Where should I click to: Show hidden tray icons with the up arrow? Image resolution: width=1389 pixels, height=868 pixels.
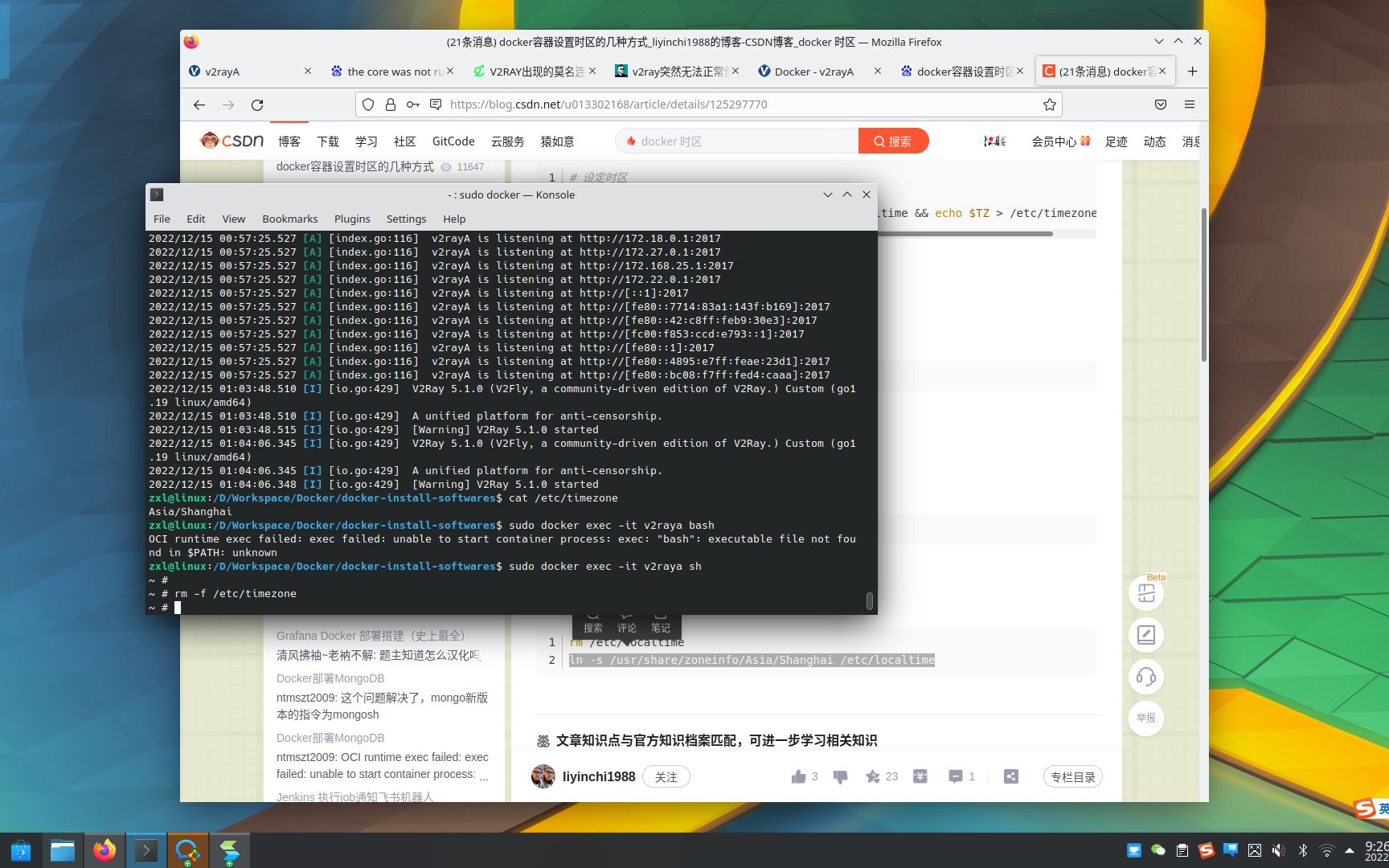point(1350,850)
